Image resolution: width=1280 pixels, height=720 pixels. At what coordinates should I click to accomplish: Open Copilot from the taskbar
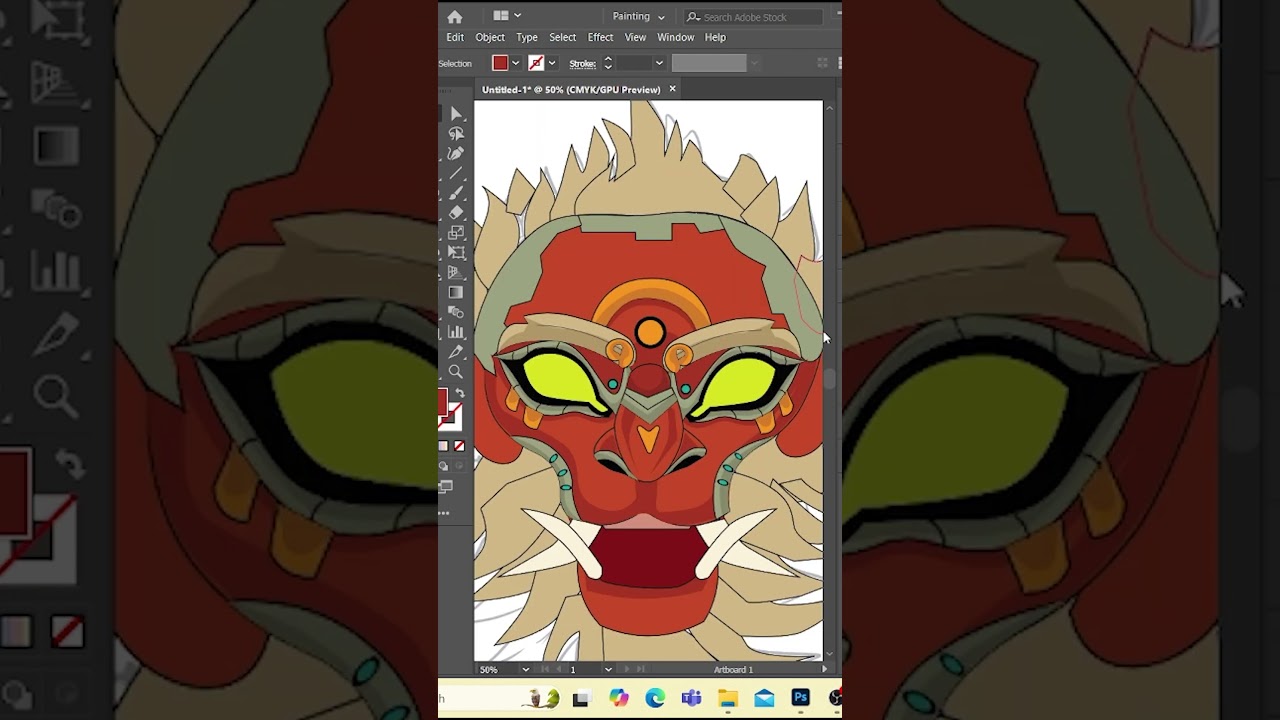pos(619,698)
